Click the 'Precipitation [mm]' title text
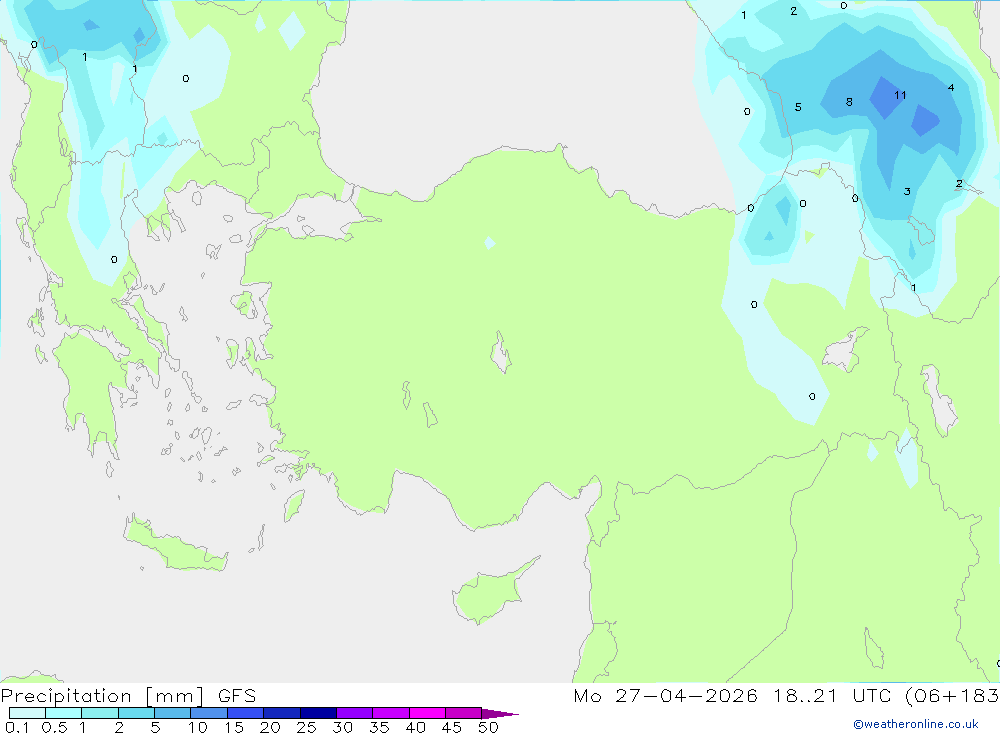The image size is (1000, 733). (x=103, y=696)
